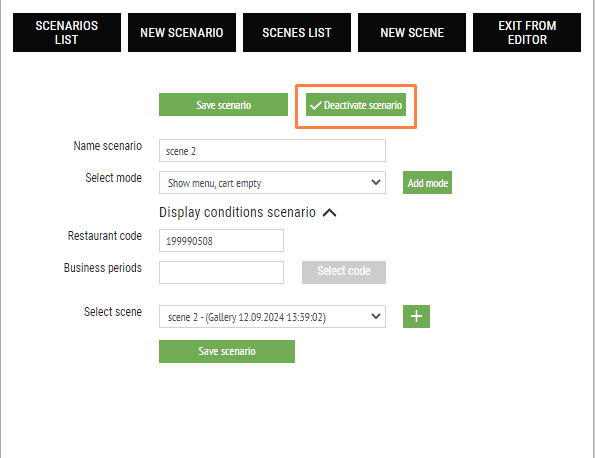Click the Add mode button
This screenshot has height=458, width=595.
point(427,183)
